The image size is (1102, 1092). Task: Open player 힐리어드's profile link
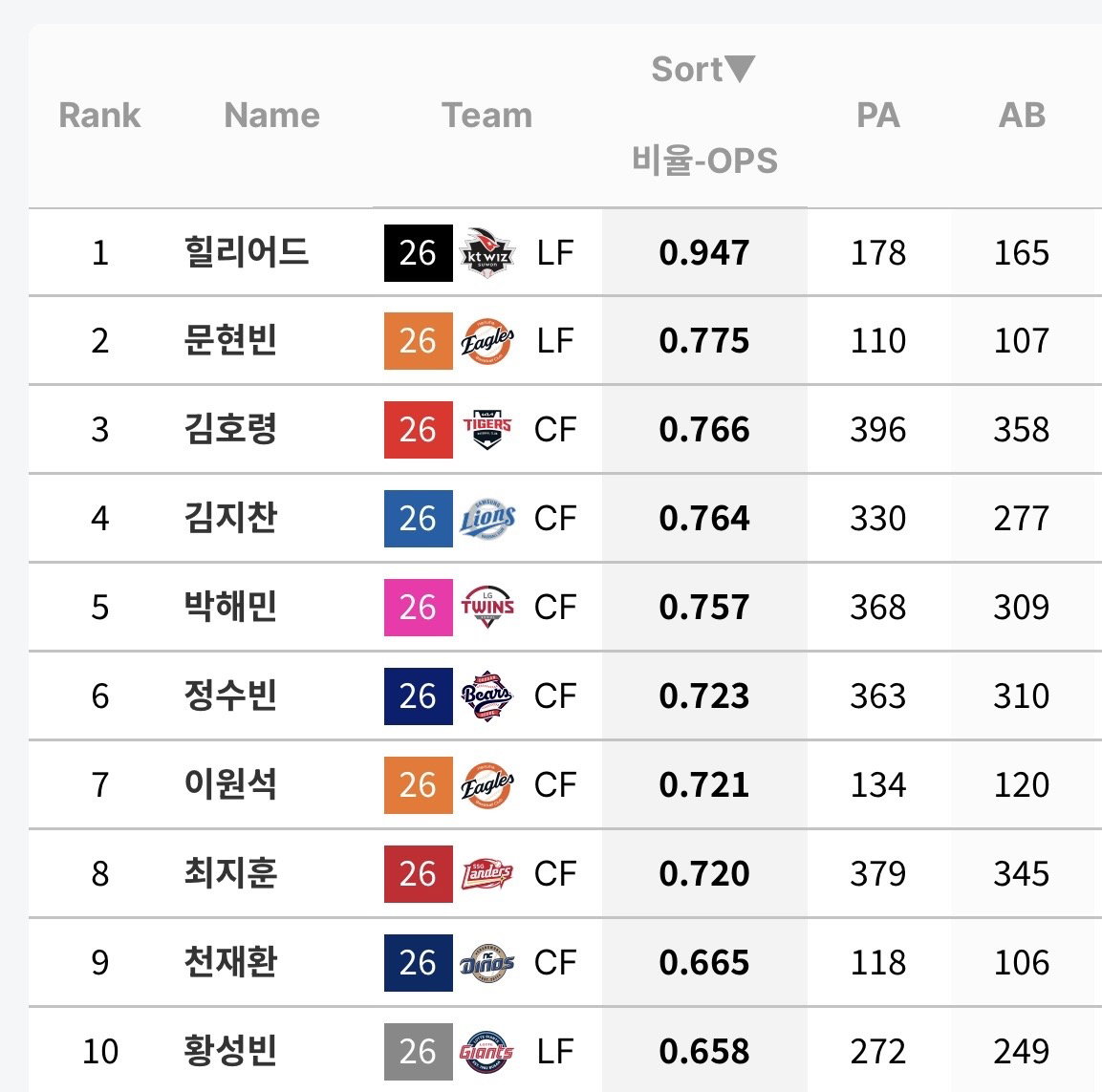[x=246, y=252]
